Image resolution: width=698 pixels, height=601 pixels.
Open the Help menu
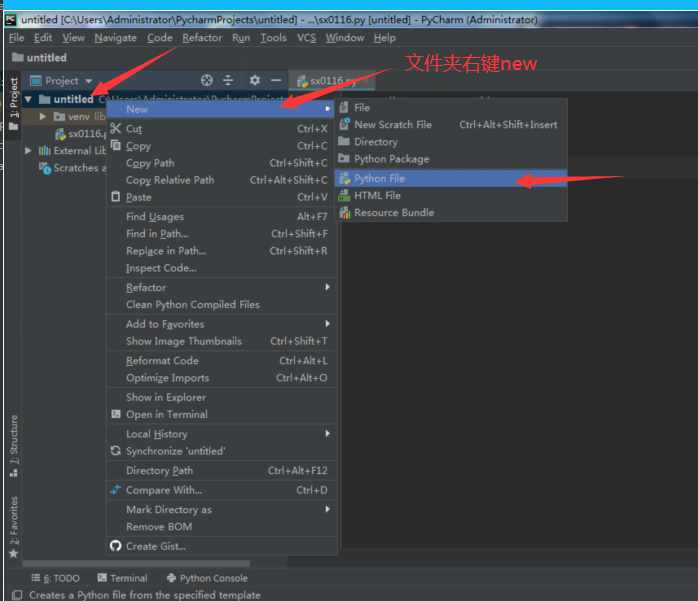[x=385, y=38]
